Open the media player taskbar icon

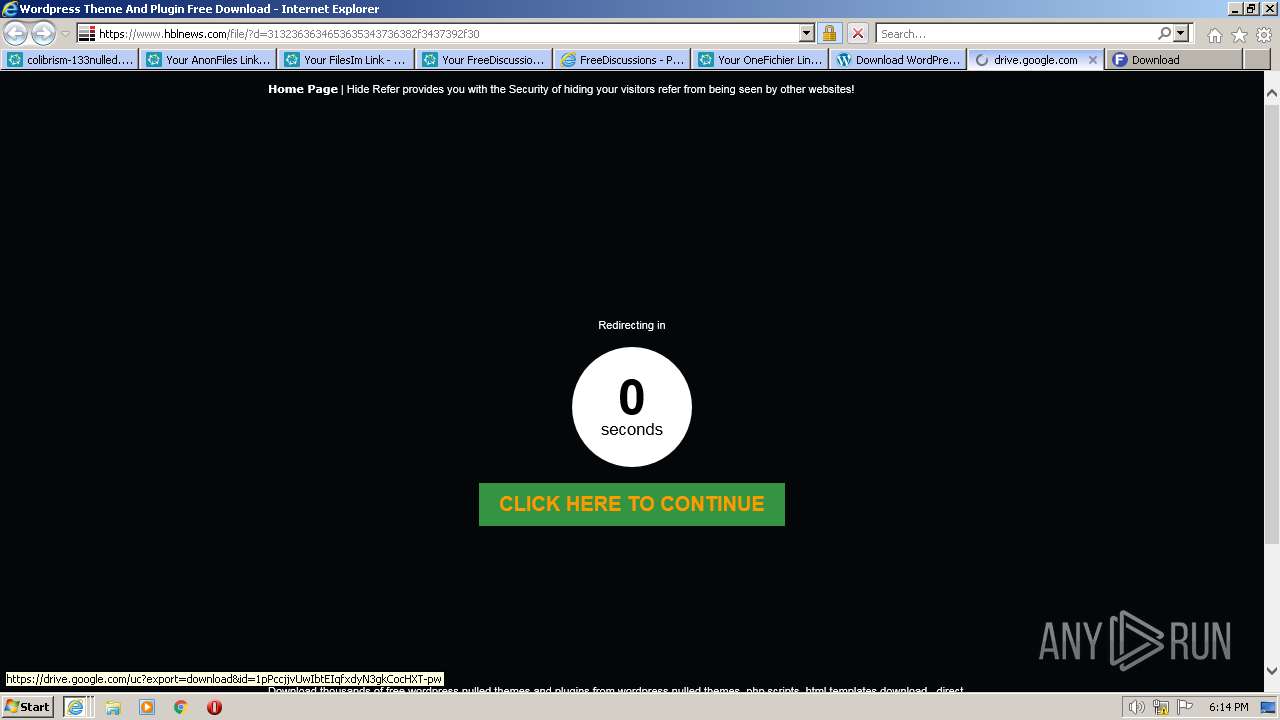pos(147,707)
